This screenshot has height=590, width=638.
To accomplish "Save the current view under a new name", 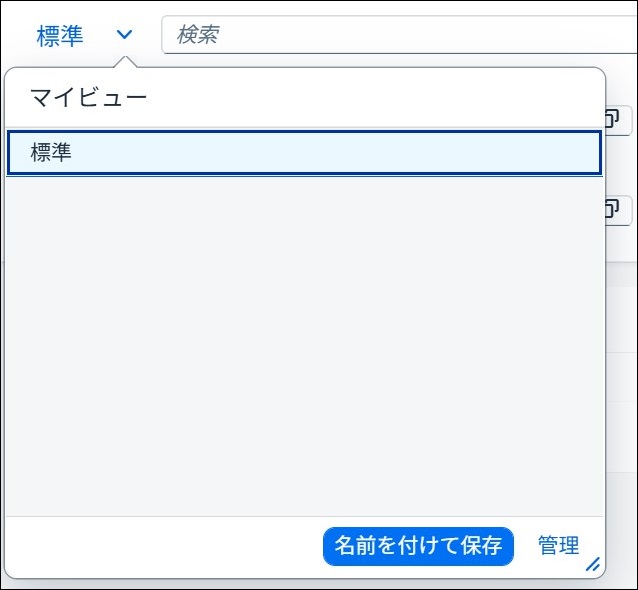I will click(418, 546).
